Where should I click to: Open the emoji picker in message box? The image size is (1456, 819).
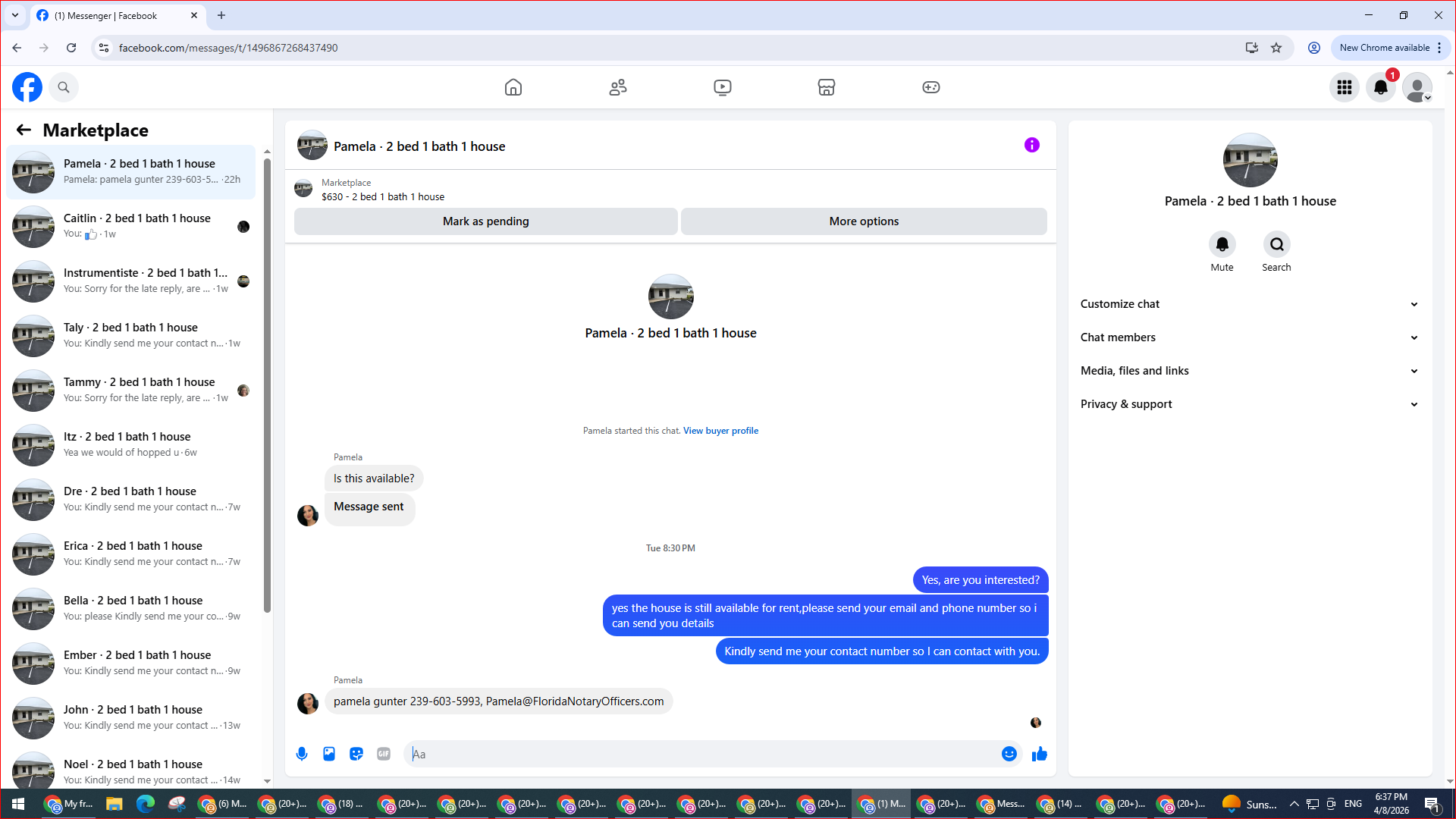(x=1009, y=754)
